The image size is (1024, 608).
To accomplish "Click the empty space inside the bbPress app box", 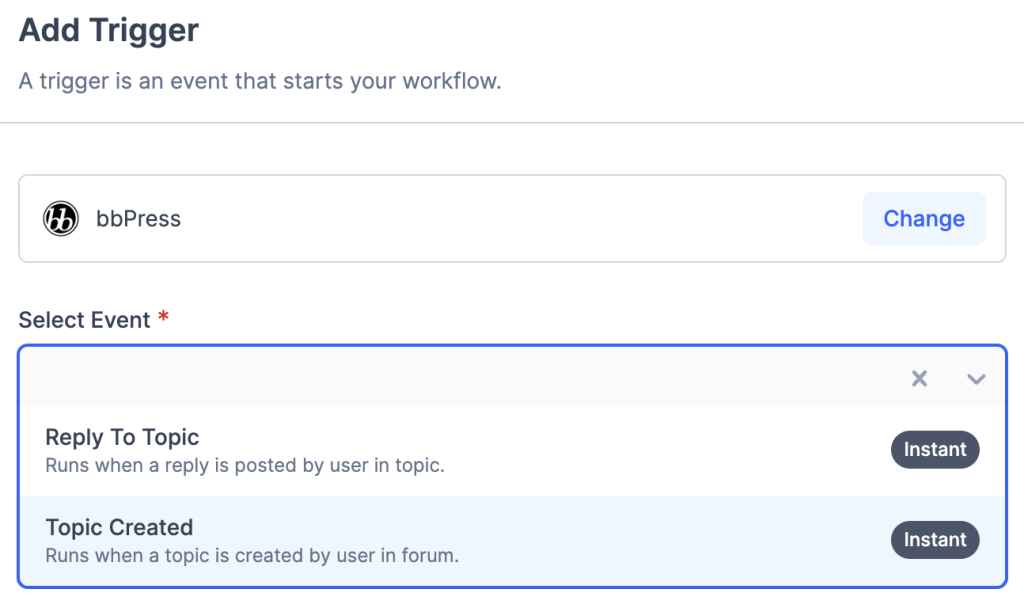I will click(520, 219).
